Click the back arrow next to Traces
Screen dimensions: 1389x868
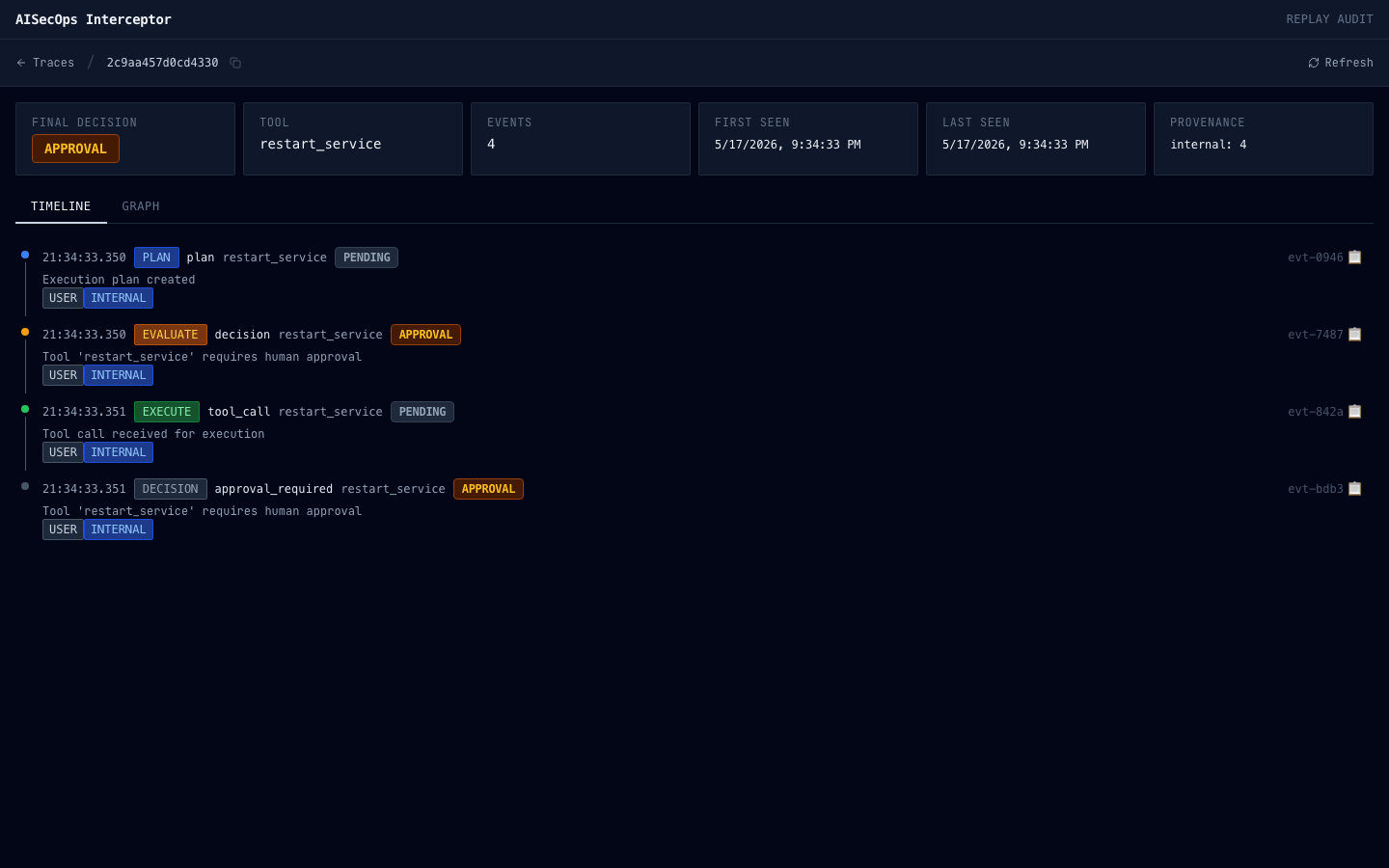[x=21, y=63]
